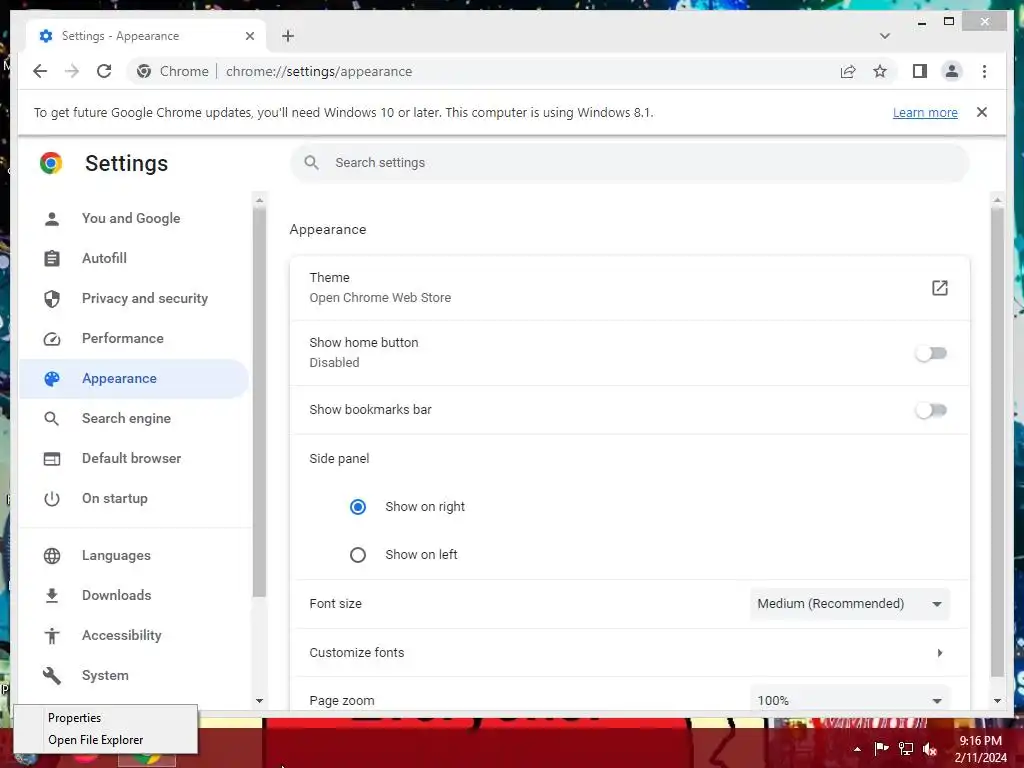Enable the Show home button toggle
This screenshot has height=768, width=1024.
tap(931, 353)
